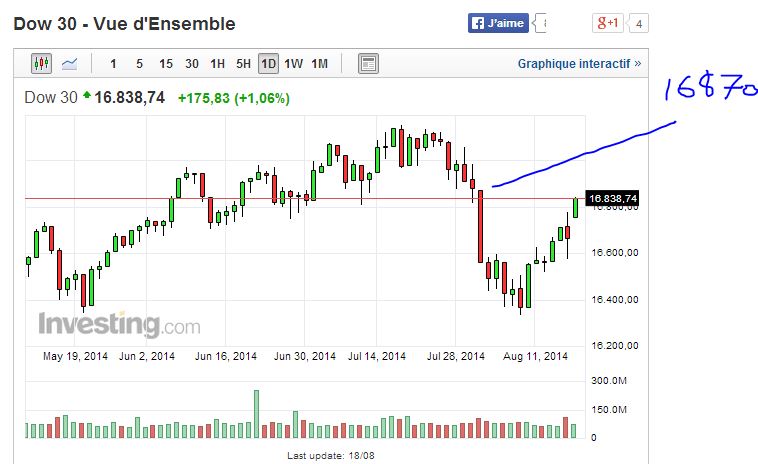Open the news panel icon in the toolbar
The image size is (758, 464).
click(368, 64)
